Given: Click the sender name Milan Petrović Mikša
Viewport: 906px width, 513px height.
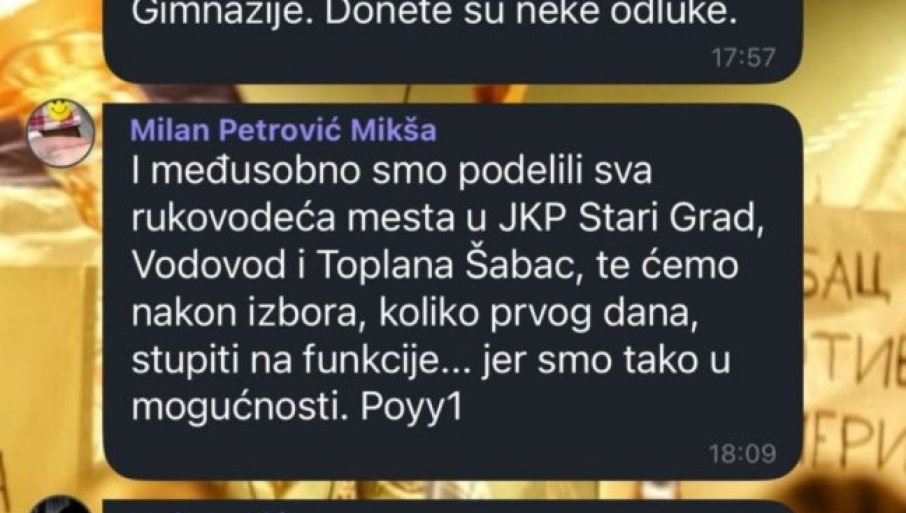Looking at the screenshot, I should (283, 130).
